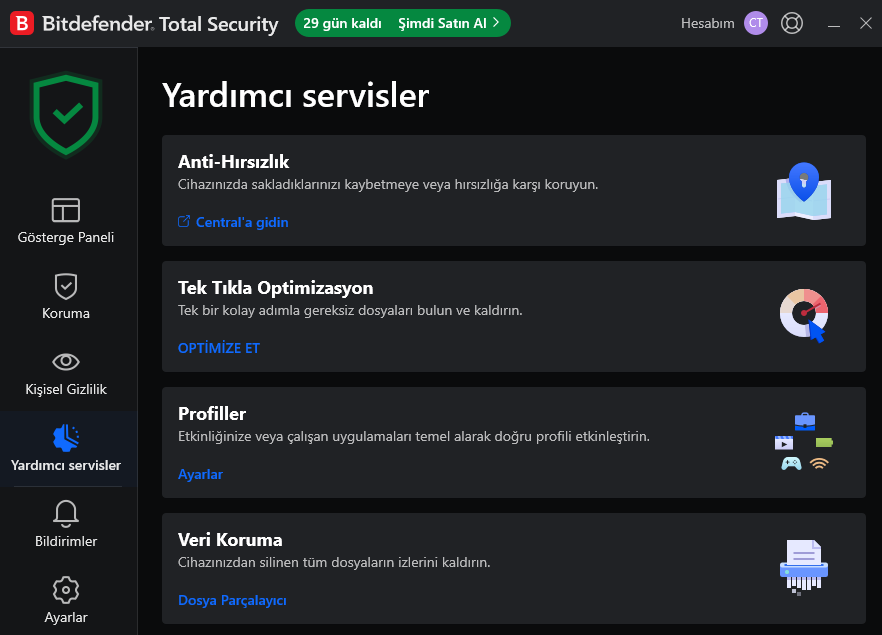The image size is (882, 635).
Task: Open Dosya Parçalayıcı link
Action: [232, 600]
